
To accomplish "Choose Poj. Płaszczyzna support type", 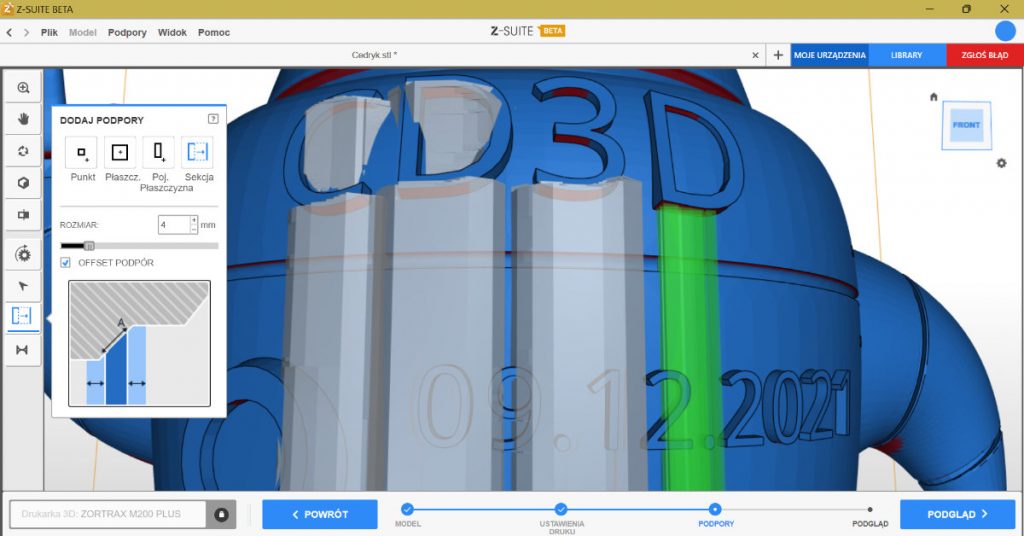I will point(159,153).
